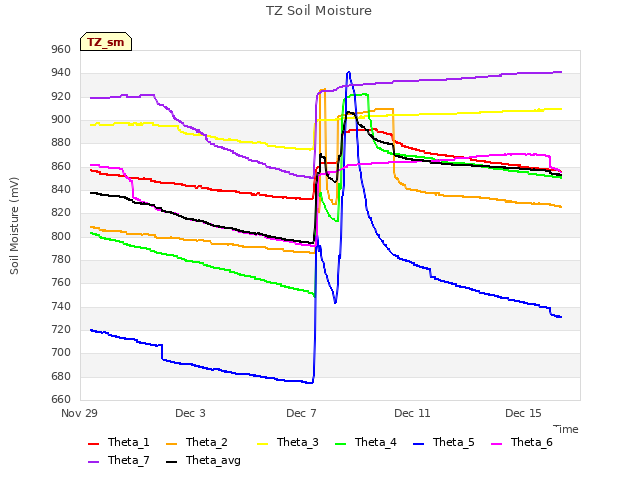Click the black Theta_avg legend color marker
Viewport: 640px width, 480px height.
pos(171,462)
